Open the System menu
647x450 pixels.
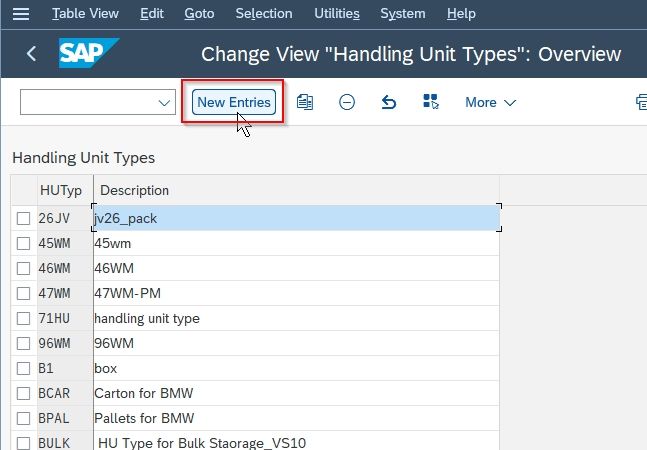(x=403, y=14)
